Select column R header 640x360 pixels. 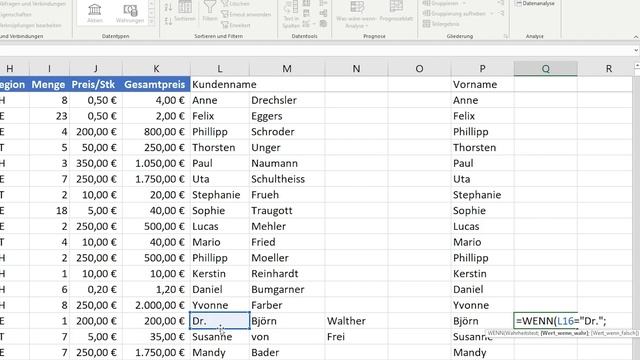609,69
